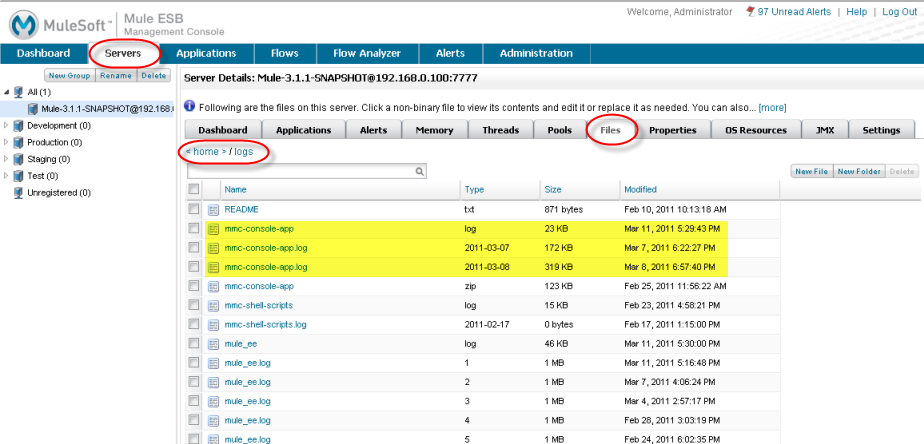Collapse the All (1) tree node
924x444 pixels.
(6, 92)
